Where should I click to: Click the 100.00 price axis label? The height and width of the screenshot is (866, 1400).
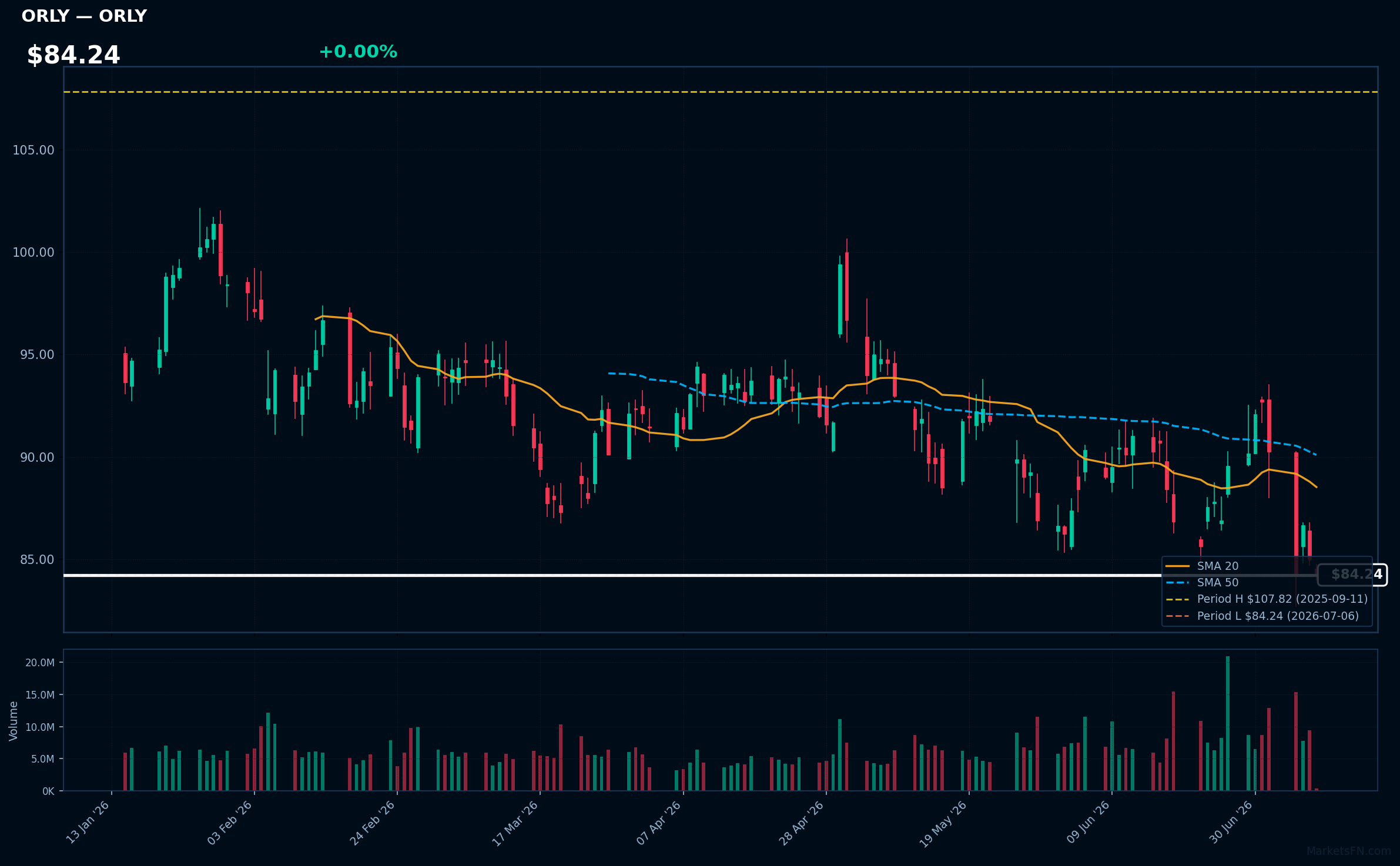pos(34,253)
